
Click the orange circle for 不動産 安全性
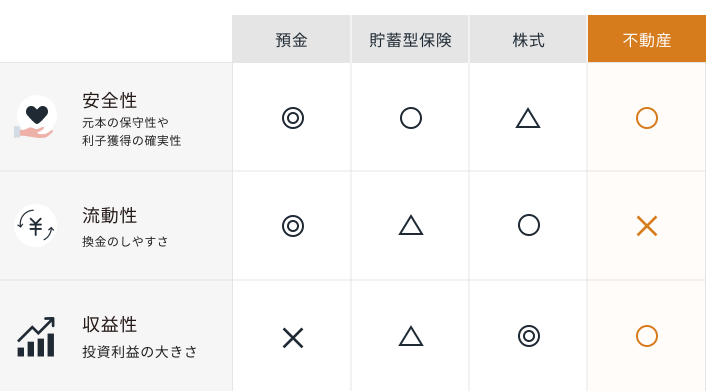[x=647, y=118]
